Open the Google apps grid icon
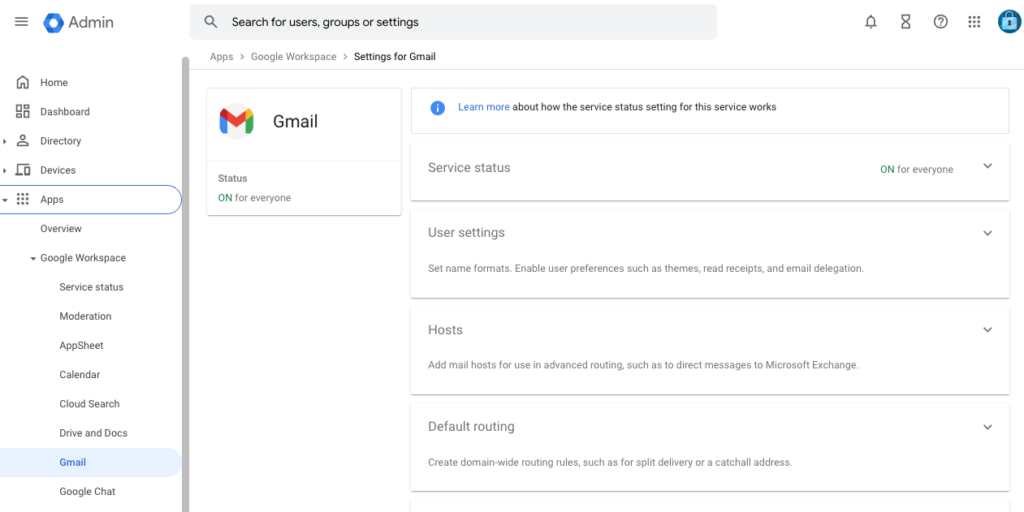The image size is (1024, 512). 974,22
